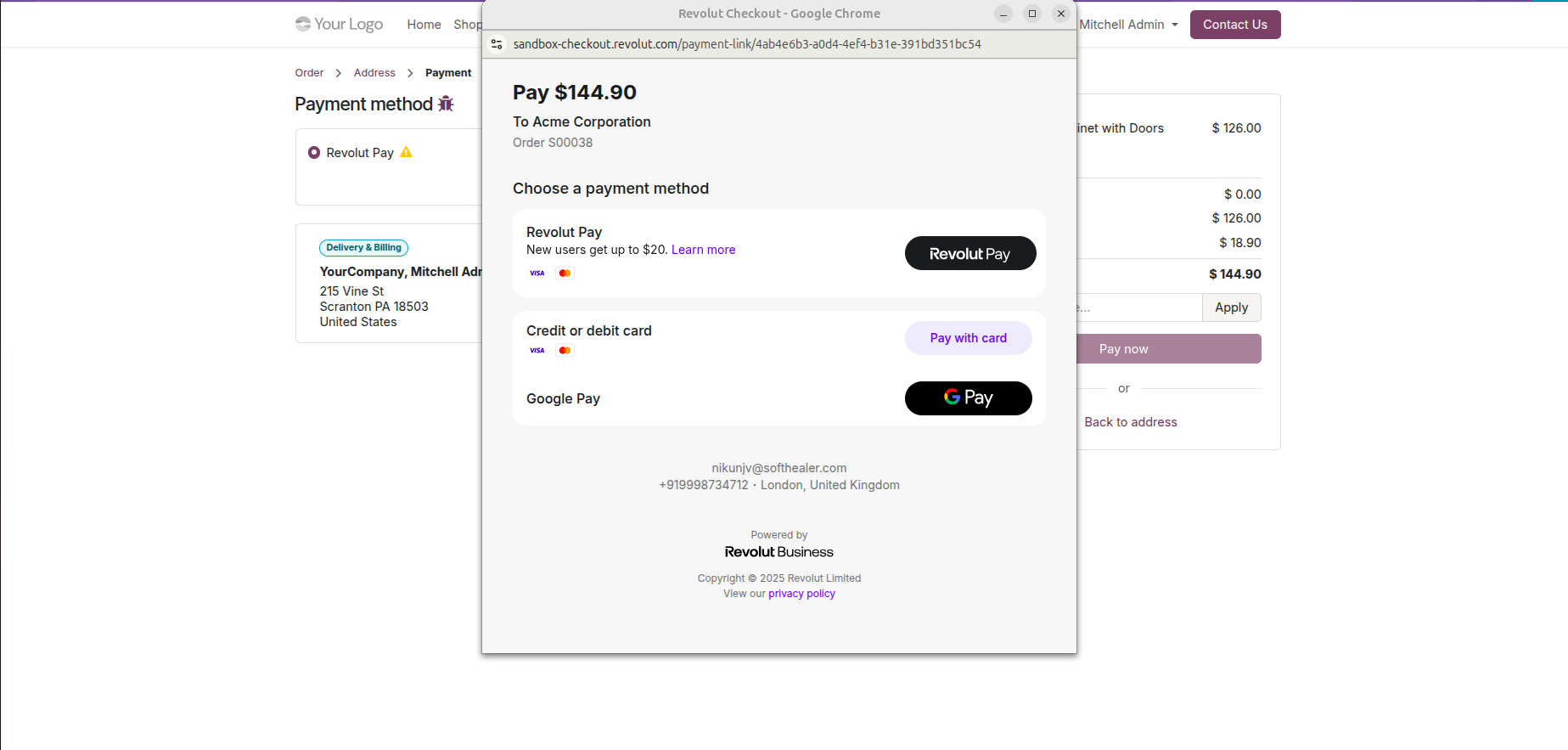The width and height of the screenshot is (1568, 750).
Task: Click the Mastercard icon under Credit or debit card
Action: 565,350
